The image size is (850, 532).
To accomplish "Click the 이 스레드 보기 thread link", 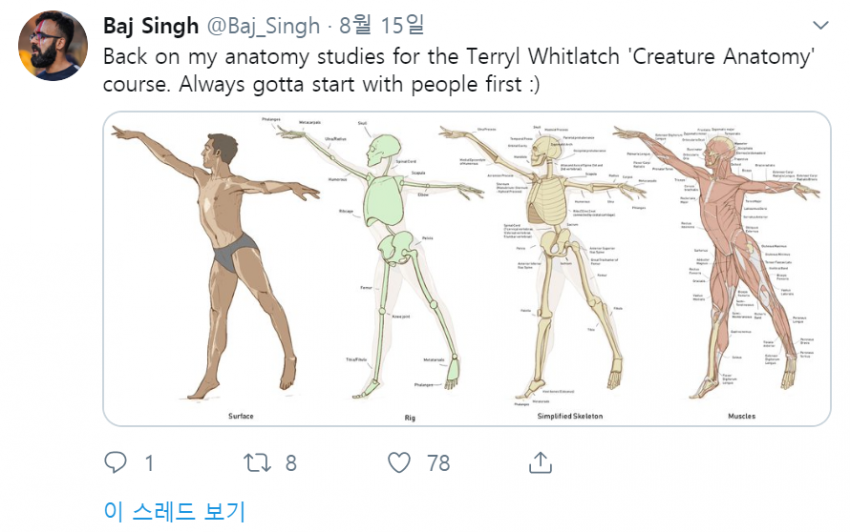I will pos(174,511).
